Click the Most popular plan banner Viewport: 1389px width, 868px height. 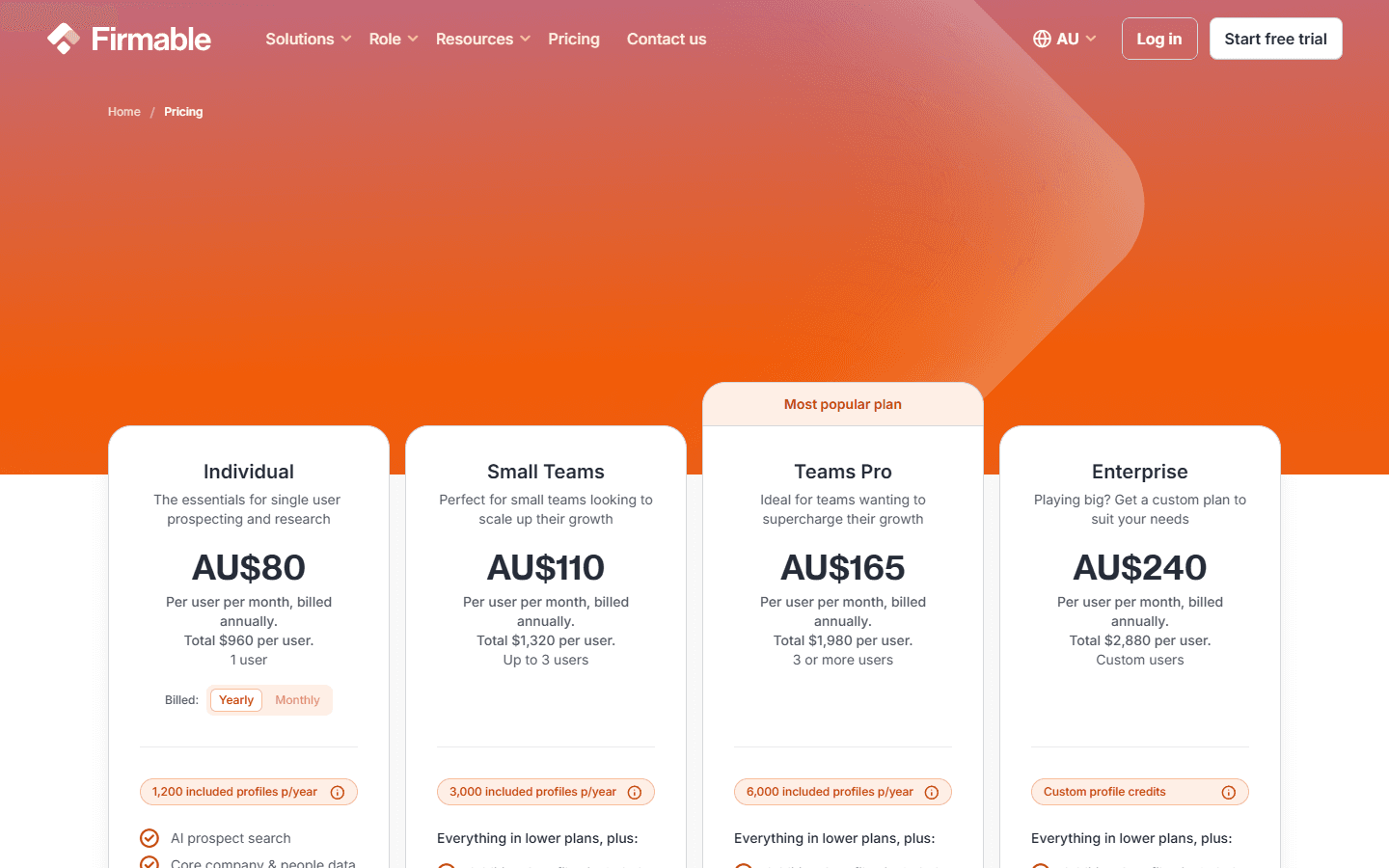pyautogui.click(x=842, y=403)
